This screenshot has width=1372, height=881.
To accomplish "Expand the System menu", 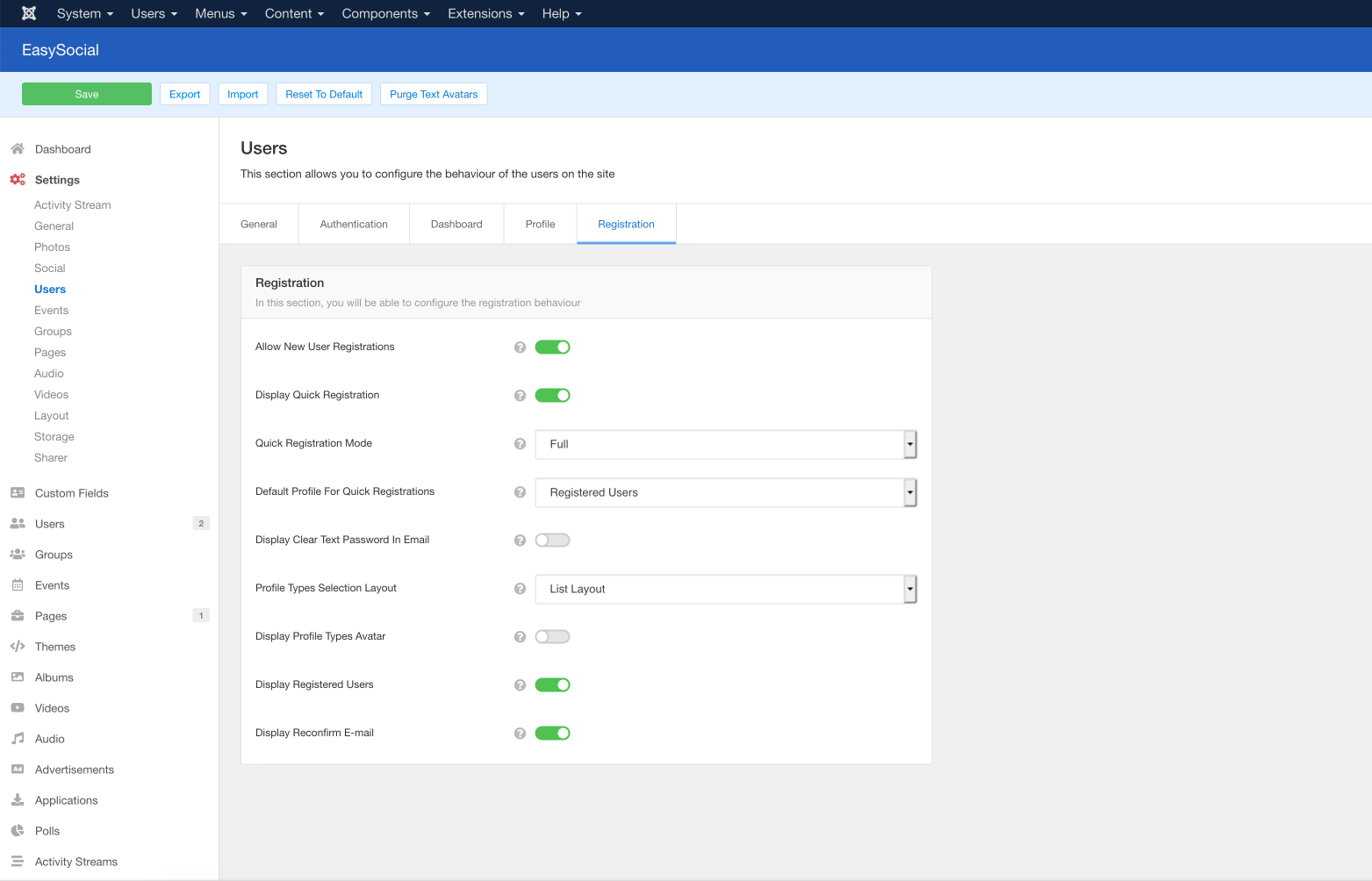I will tap(85, 13).
